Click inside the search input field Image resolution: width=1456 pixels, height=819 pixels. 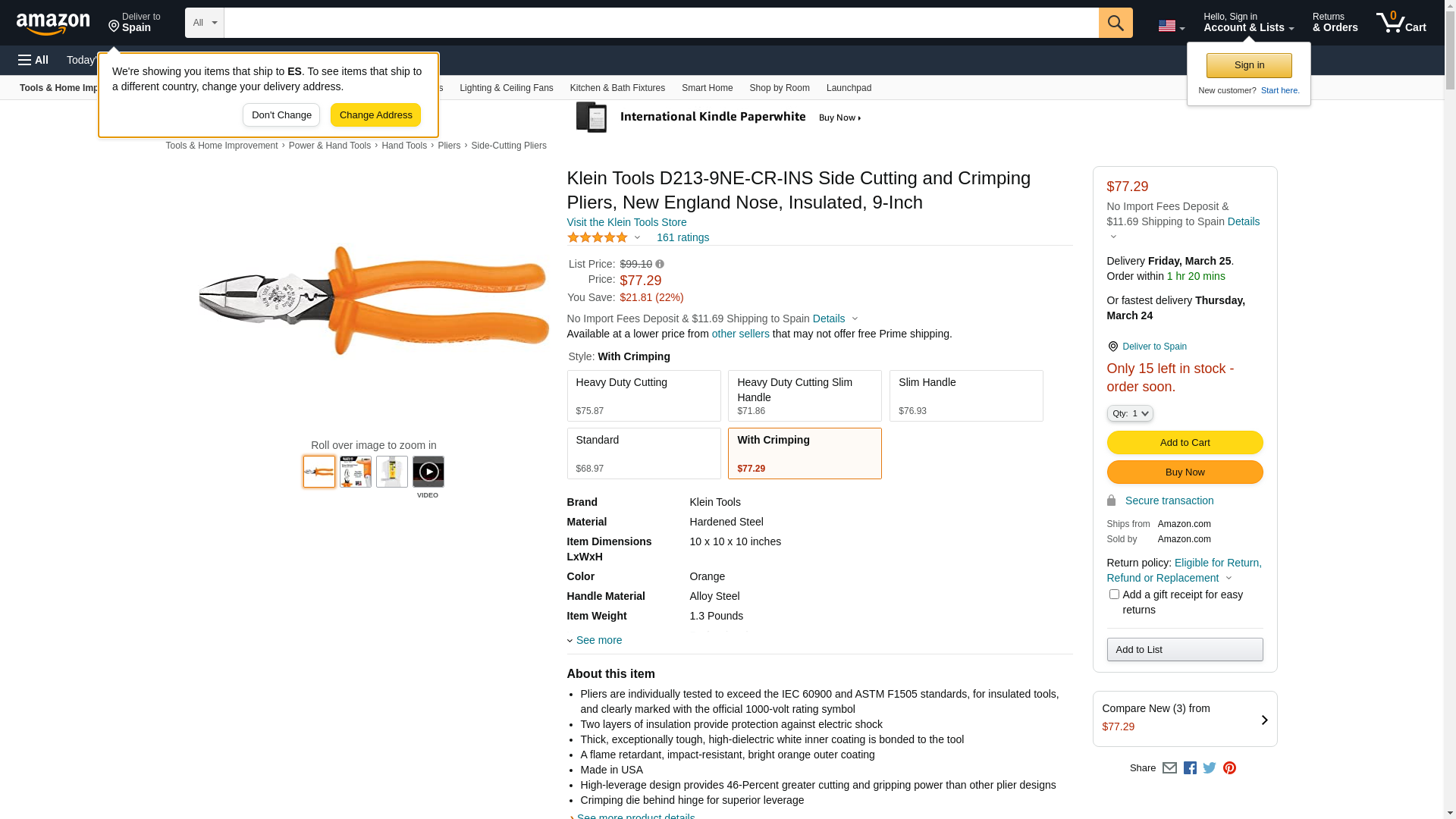[661, 23]
